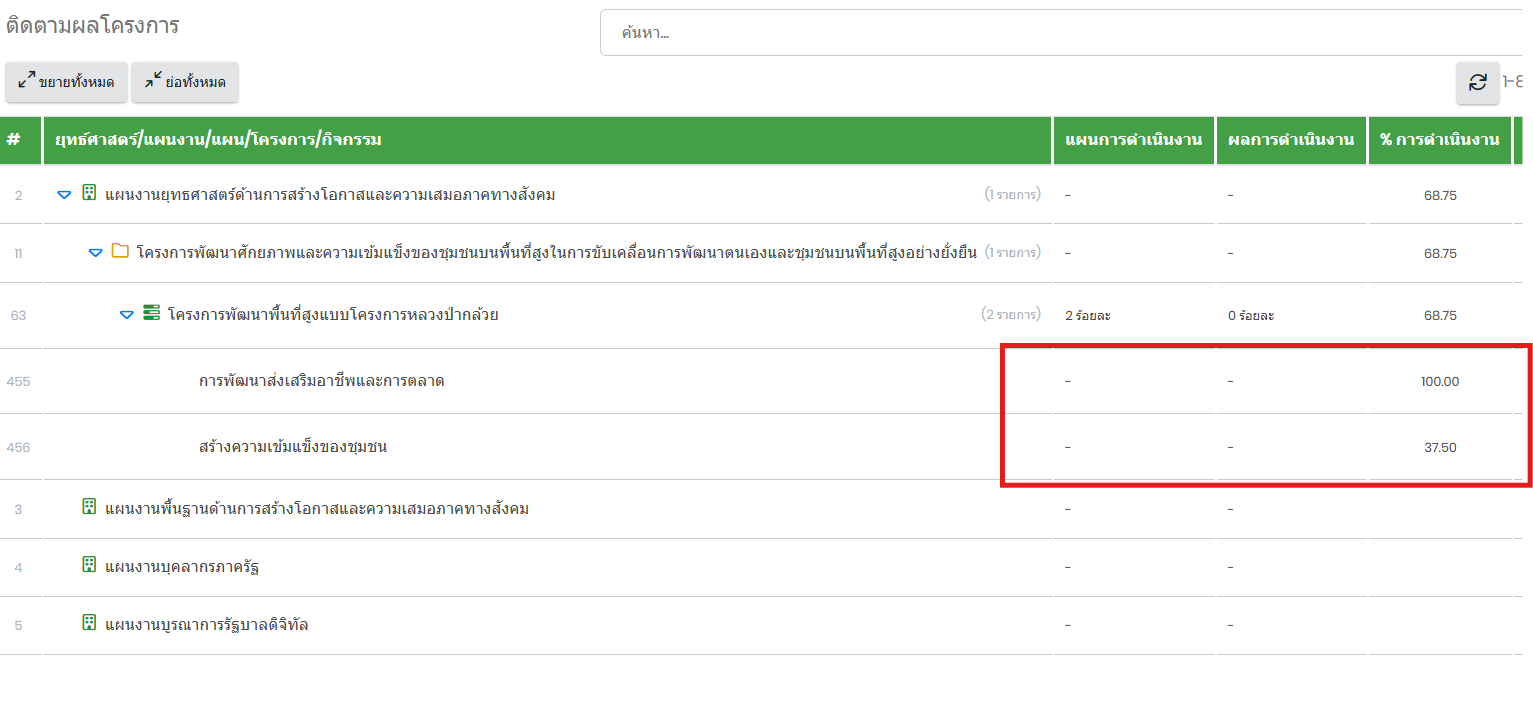Select the การพัฒนาส่งเสริมอาชีพและการตลาด activity row
This screenshot has height=708, width=1533.
click(321, 381)
